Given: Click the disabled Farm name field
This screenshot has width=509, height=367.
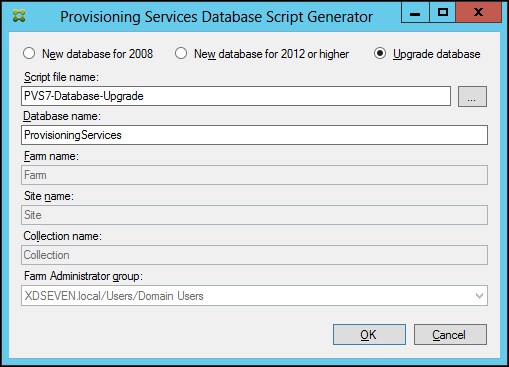Looking at the screenshot, I should (254, 175).
